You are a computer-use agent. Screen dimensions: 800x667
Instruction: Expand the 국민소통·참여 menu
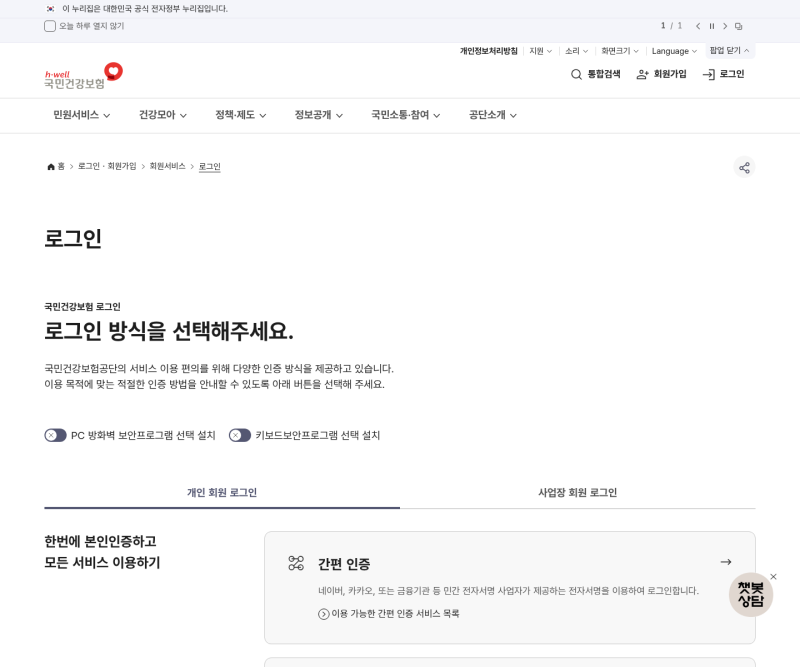click(406, 115)
